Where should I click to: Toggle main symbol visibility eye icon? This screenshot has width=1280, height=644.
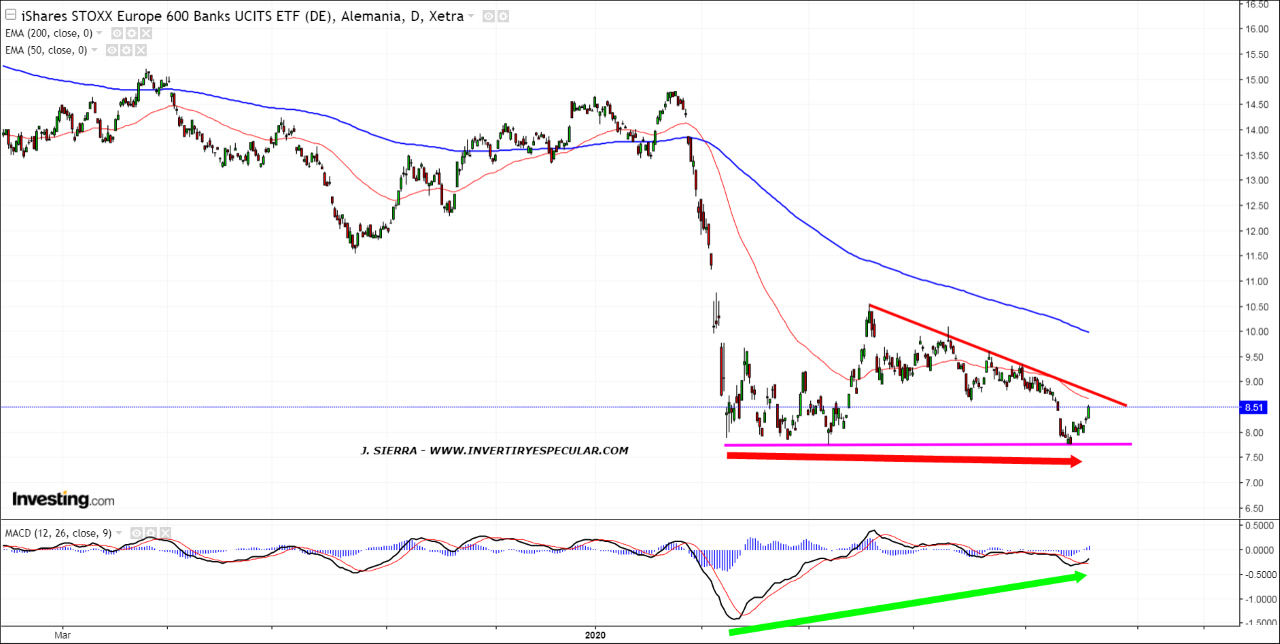487,17
